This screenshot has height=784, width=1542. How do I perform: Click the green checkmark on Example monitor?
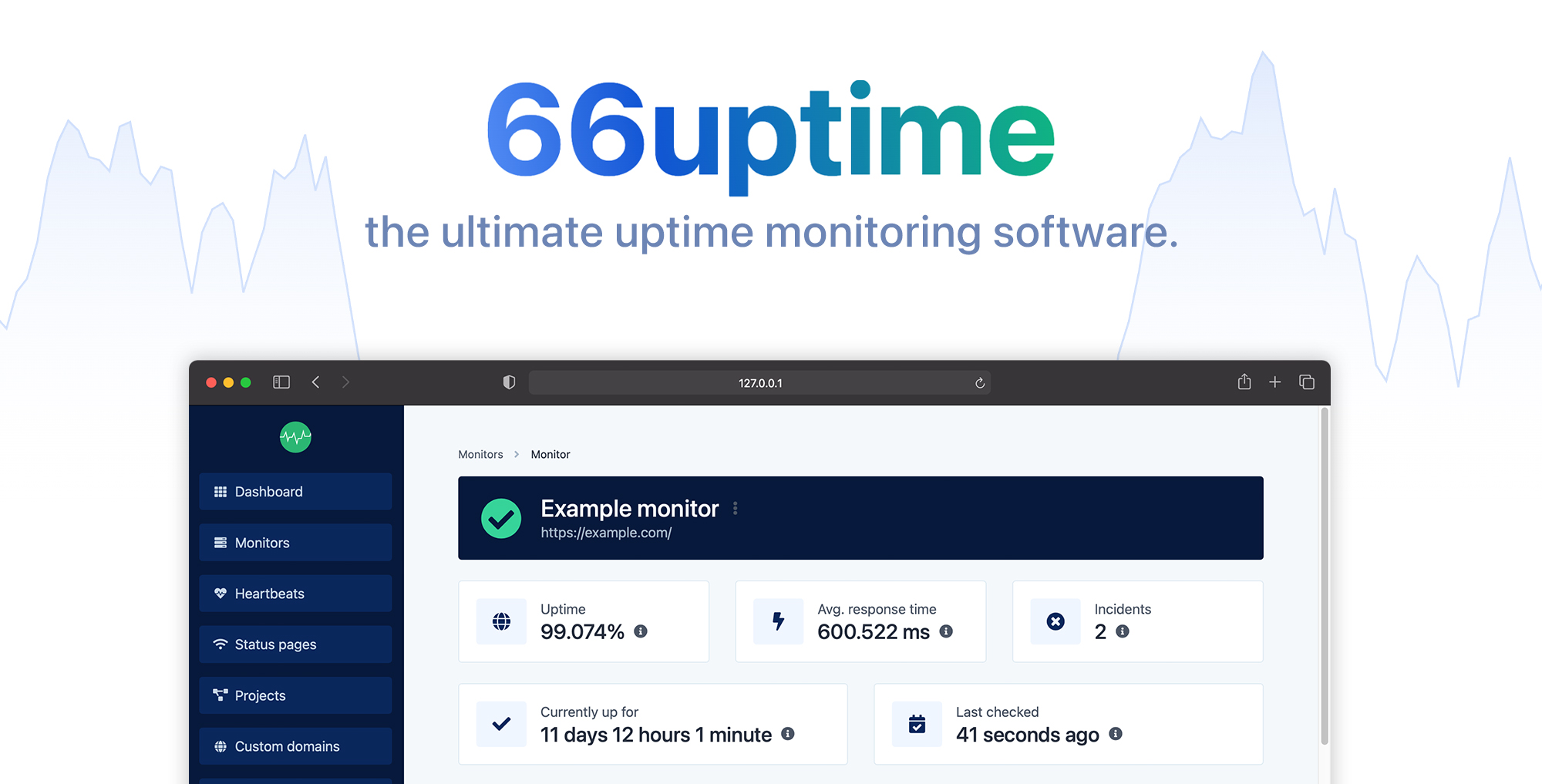(x=501, y=518)
